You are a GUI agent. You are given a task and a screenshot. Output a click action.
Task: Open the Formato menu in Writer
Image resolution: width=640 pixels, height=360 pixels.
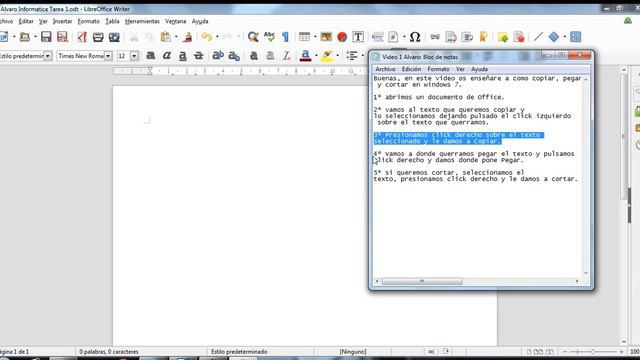pos(89,21)
